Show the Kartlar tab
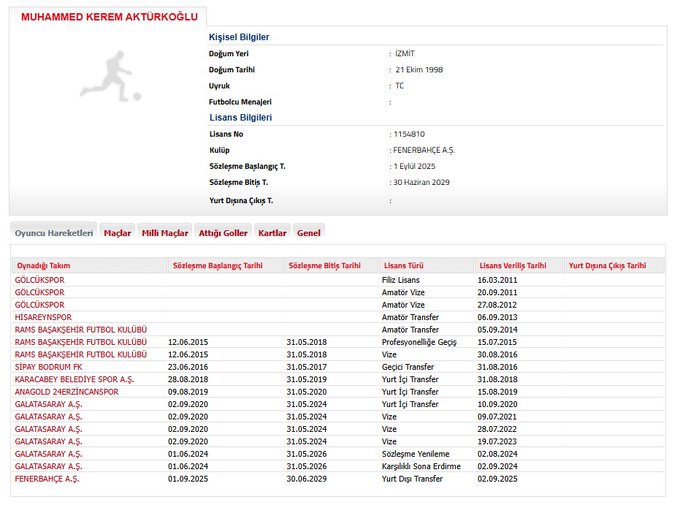The image size is (680, 505). coord(272,232)
